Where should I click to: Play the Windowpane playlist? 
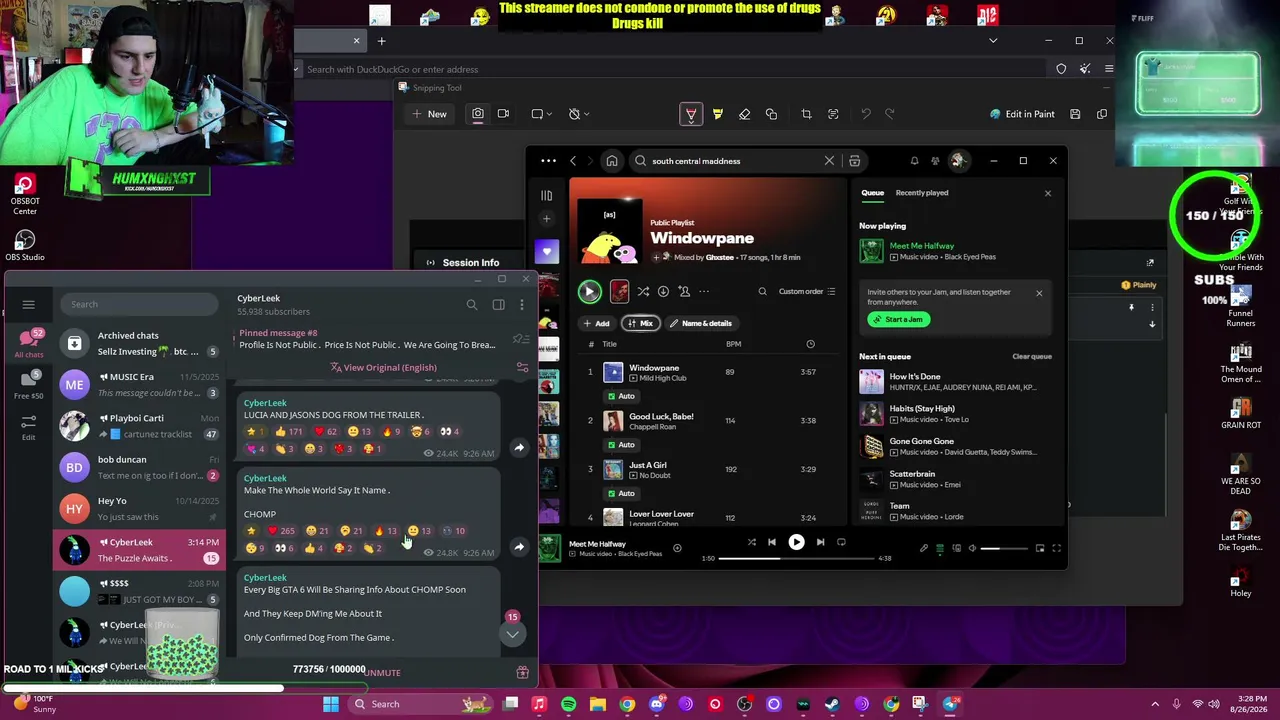click(x=589, y=292)
